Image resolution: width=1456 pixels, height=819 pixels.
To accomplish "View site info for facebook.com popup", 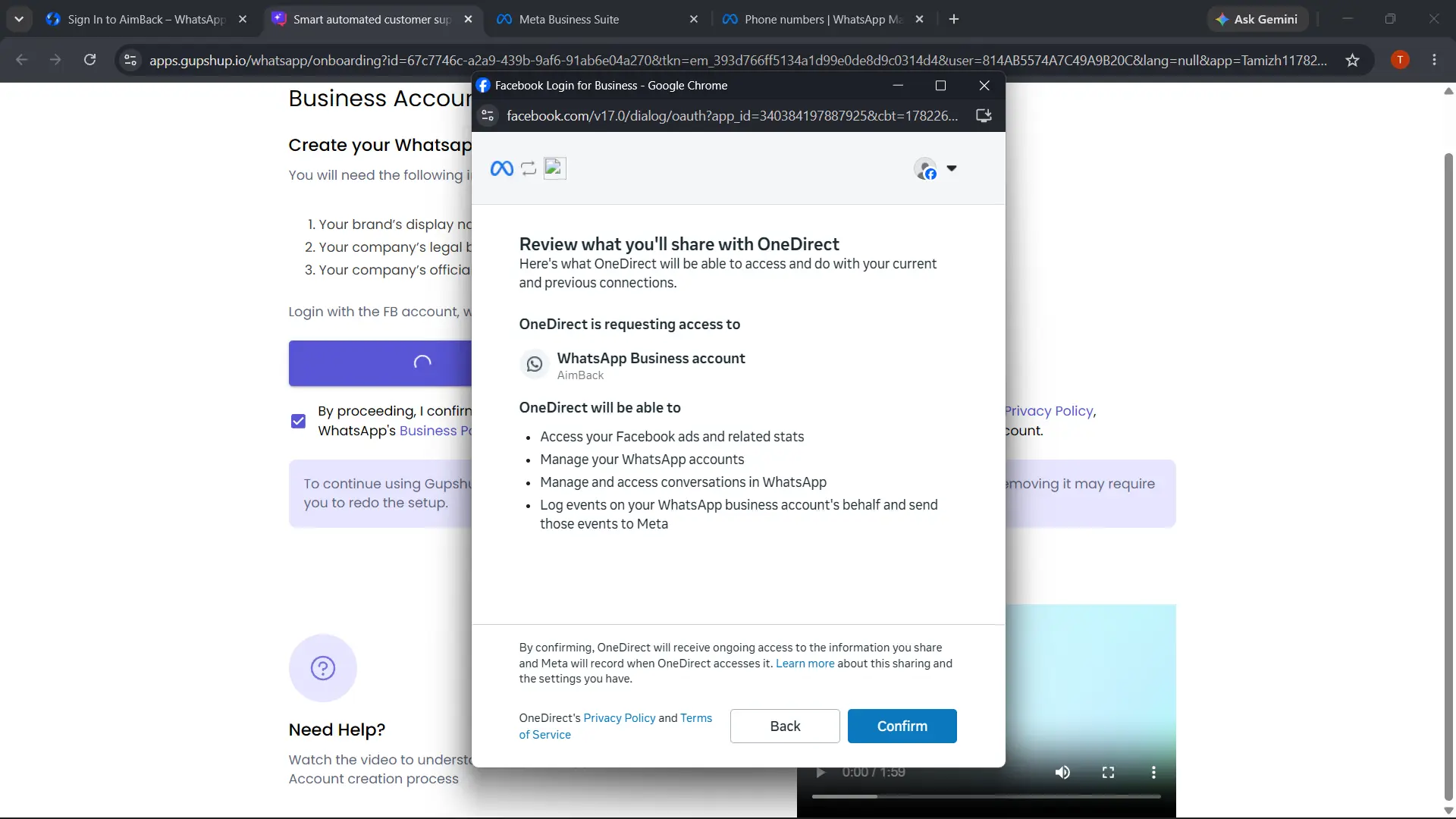I will pos(488,116).
